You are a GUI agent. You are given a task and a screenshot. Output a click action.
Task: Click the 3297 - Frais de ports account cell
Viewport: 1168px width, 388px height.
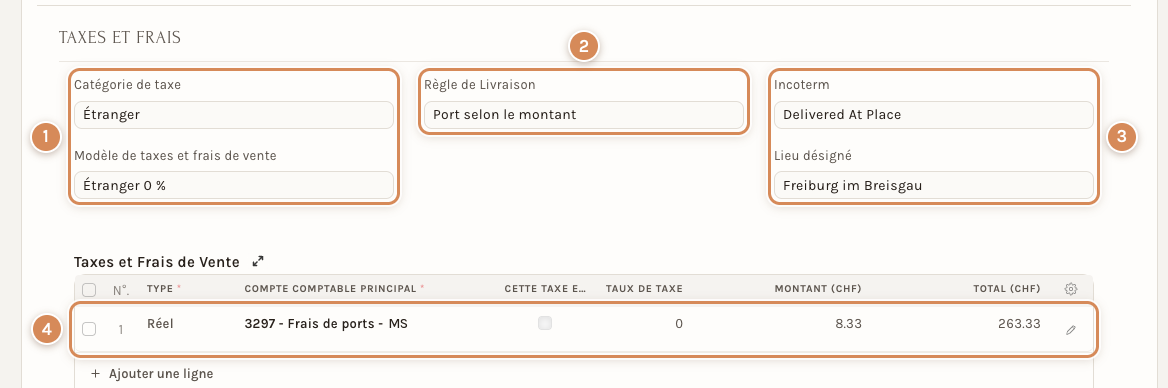coord(326,324)
